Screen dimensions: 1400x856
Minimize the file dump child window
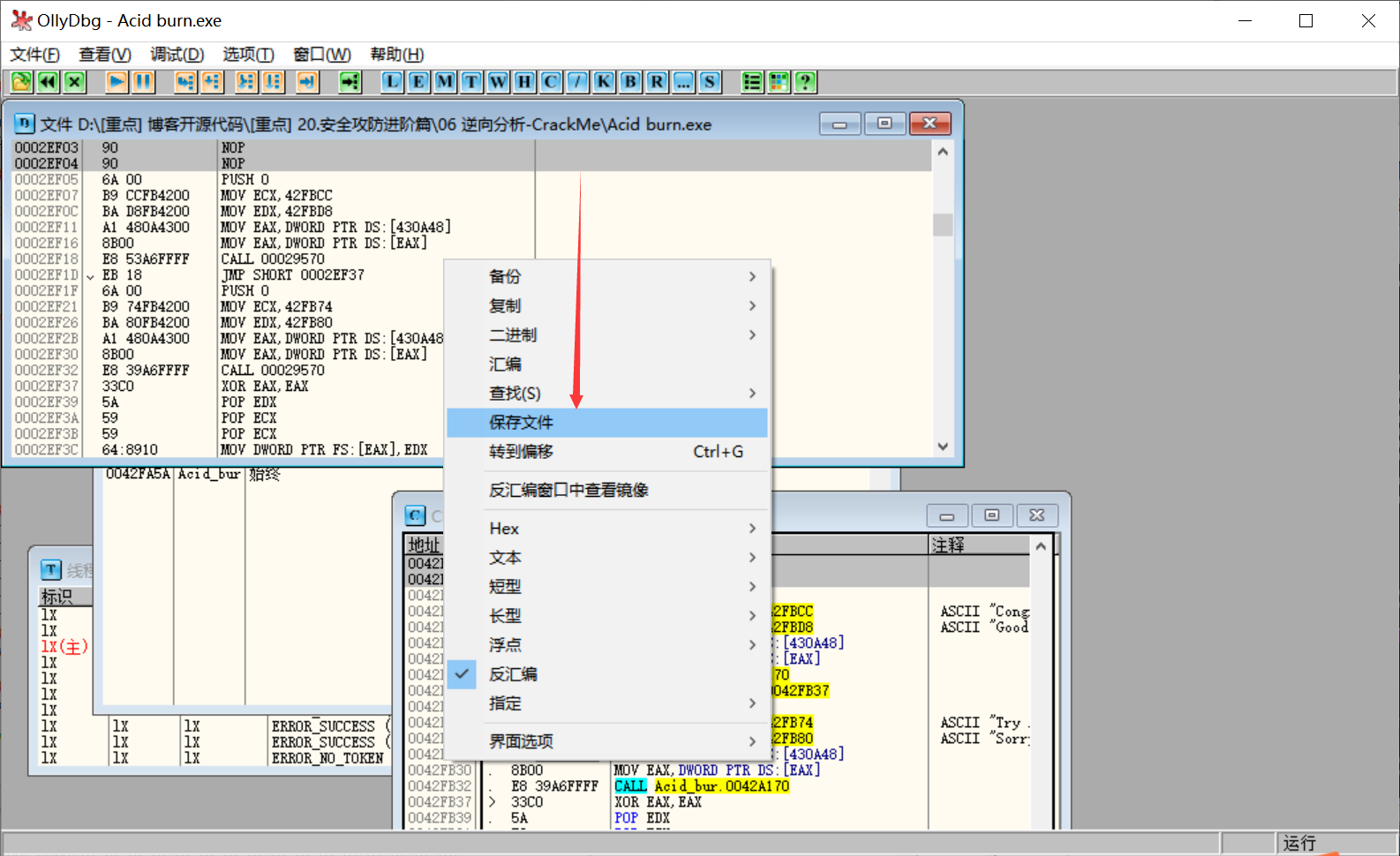click(839, 124)
